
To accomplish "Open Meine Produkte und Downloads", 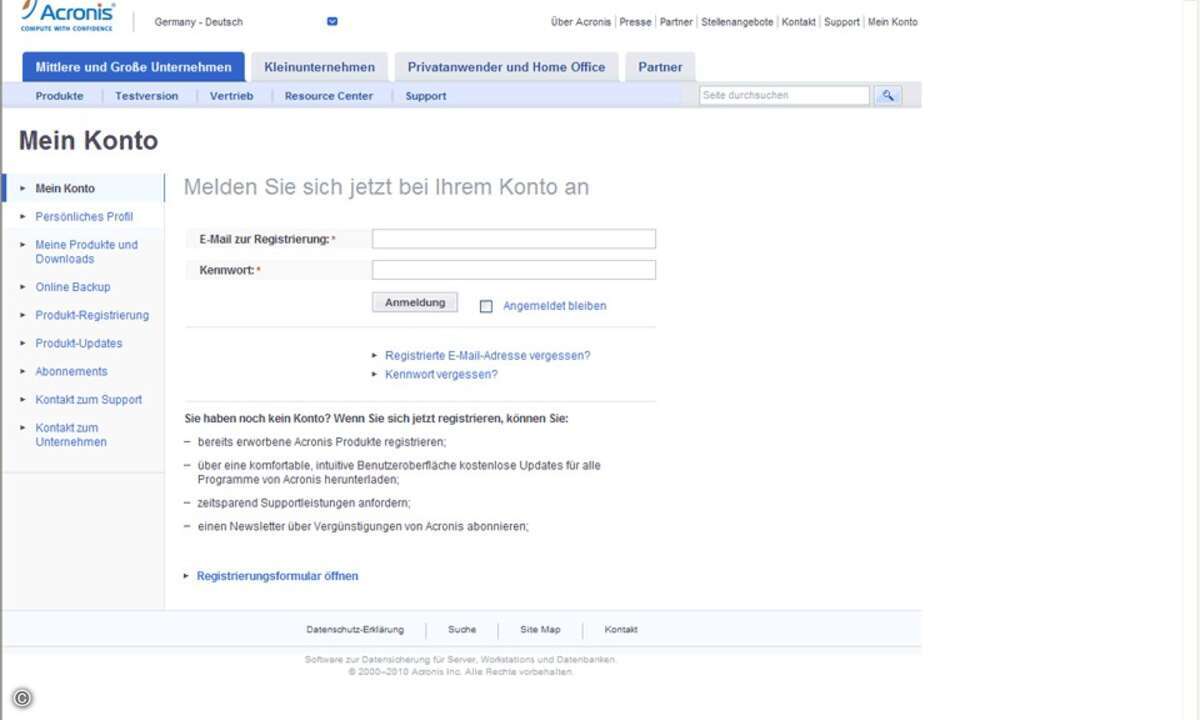I will click(x=87, y=252).
